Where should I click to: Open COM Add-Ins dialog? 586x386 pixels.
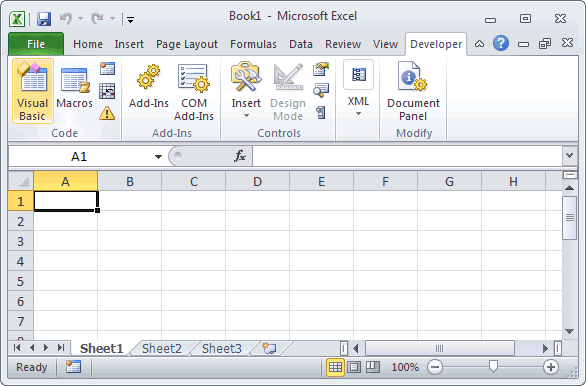click(194, 92)
